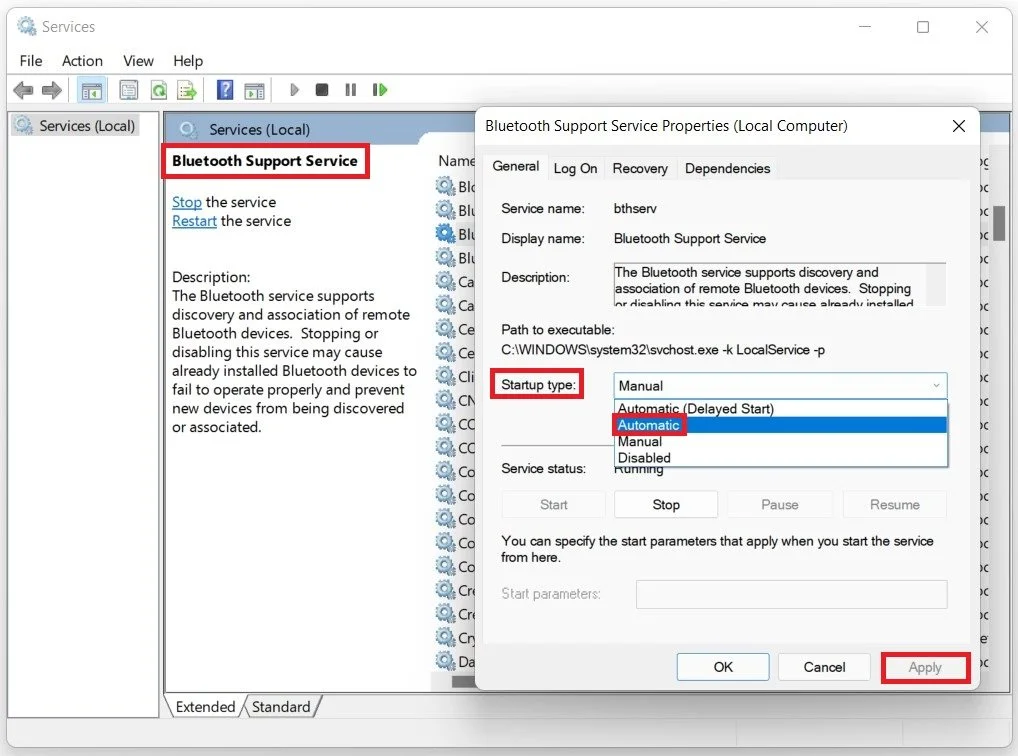Click the Apply button
The height and width of the screenshot is (756, 1018).
925,667
